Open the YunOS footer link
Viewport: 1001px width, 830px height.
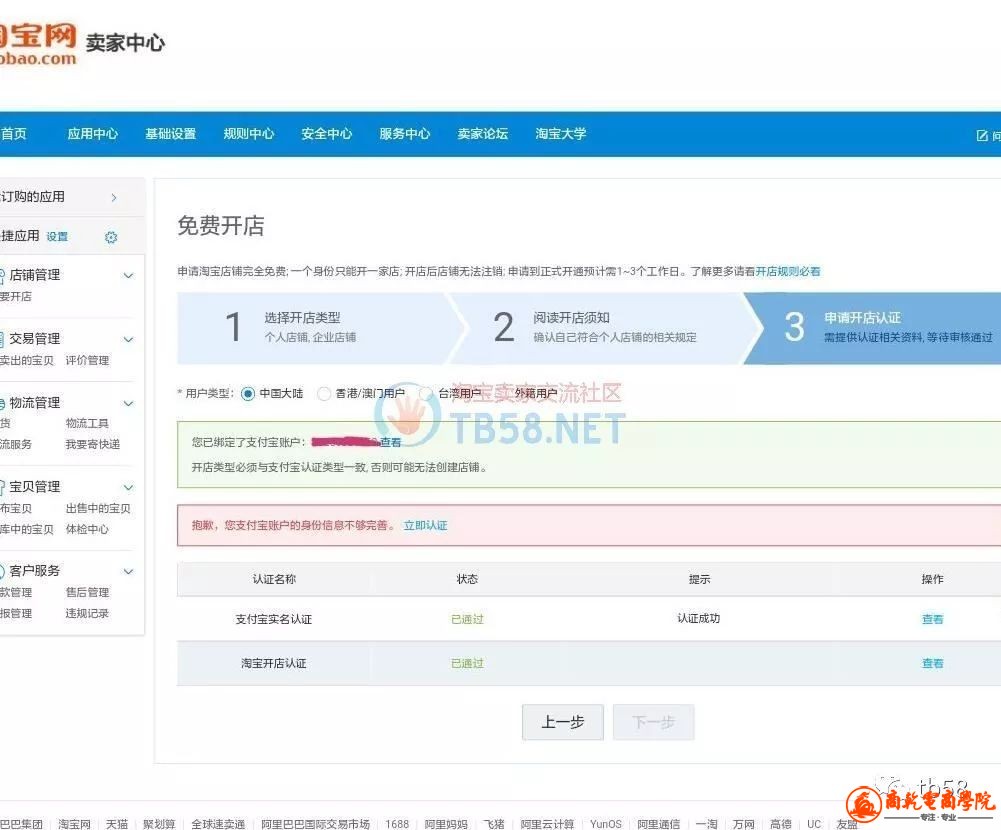pyautogui.click(x=606, y=824)
